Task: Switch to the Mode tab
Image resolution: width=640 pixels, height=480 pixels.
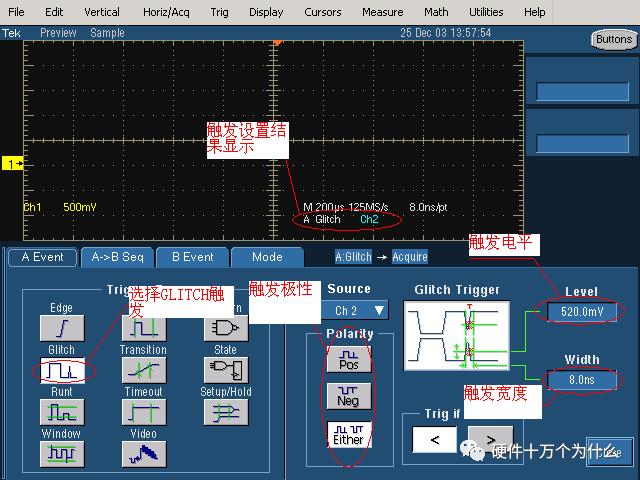Action: [x=267, y=257]
